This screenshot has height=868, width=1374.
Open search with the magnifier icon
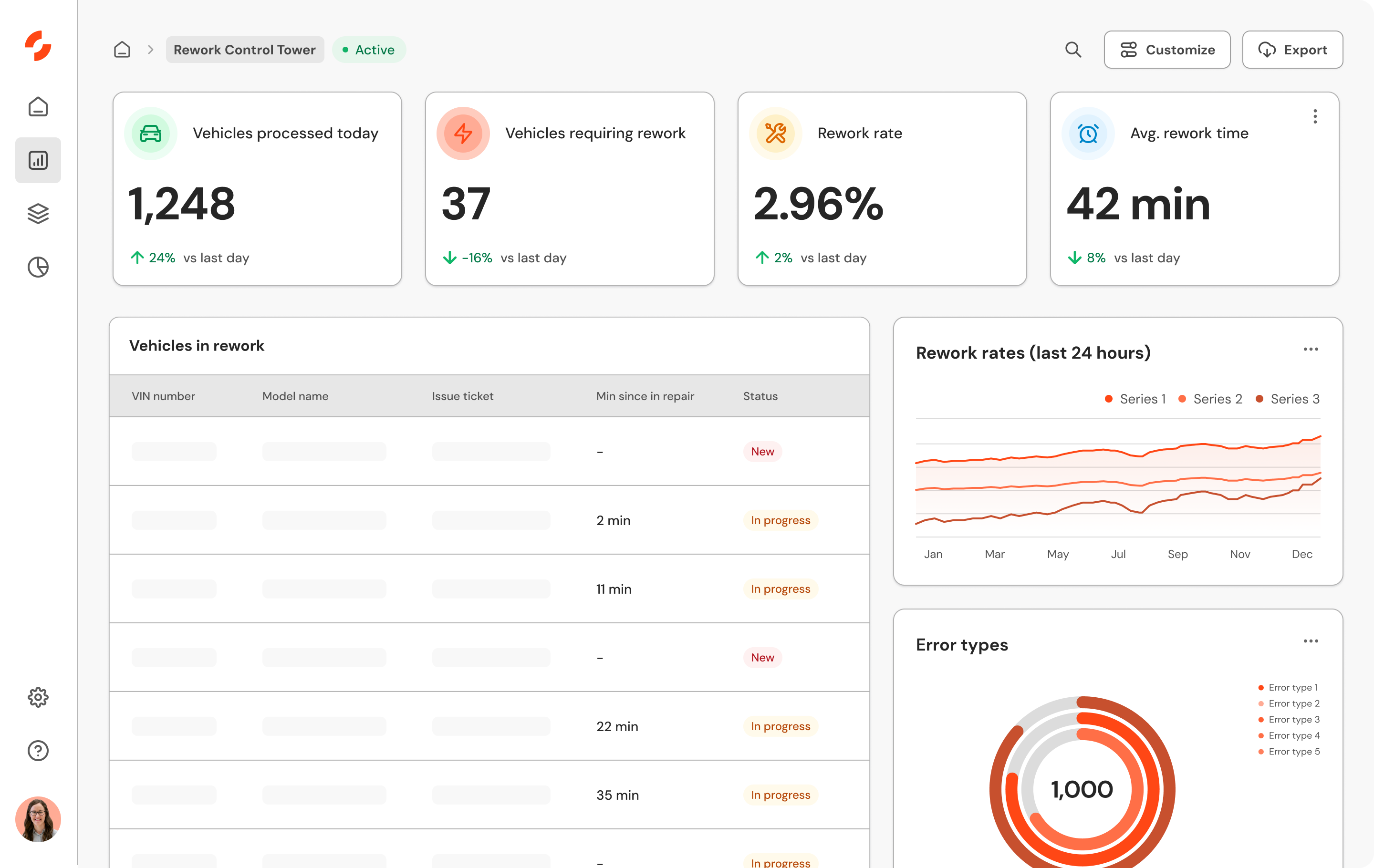click(x=1073, y=50)
